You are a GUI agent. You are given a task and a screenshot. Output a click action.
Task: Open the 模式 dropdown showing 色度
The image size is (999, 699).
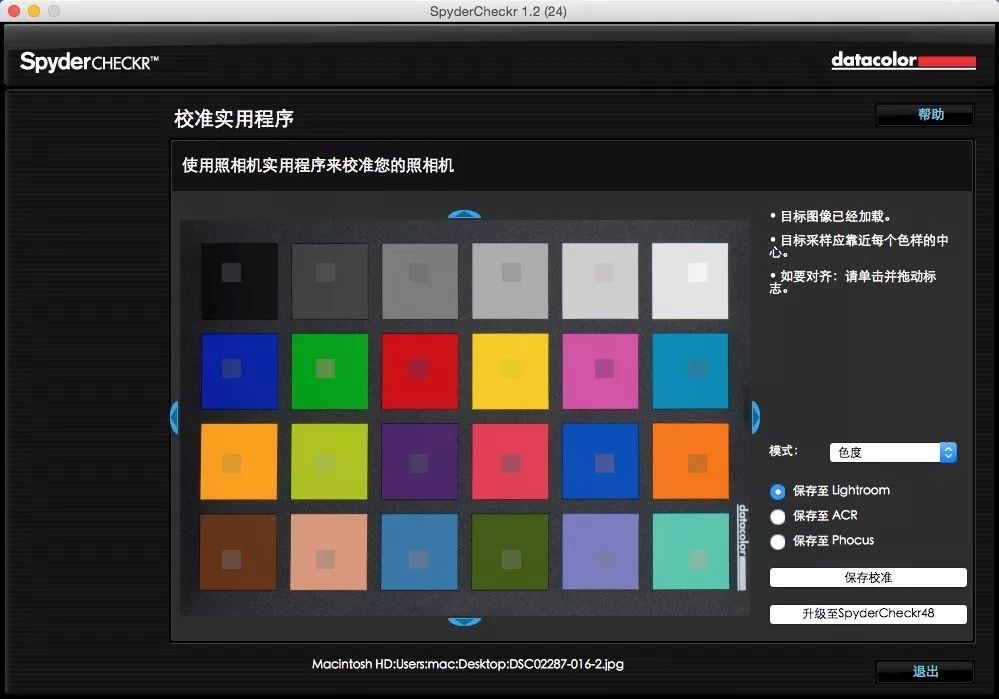[893, 452]
